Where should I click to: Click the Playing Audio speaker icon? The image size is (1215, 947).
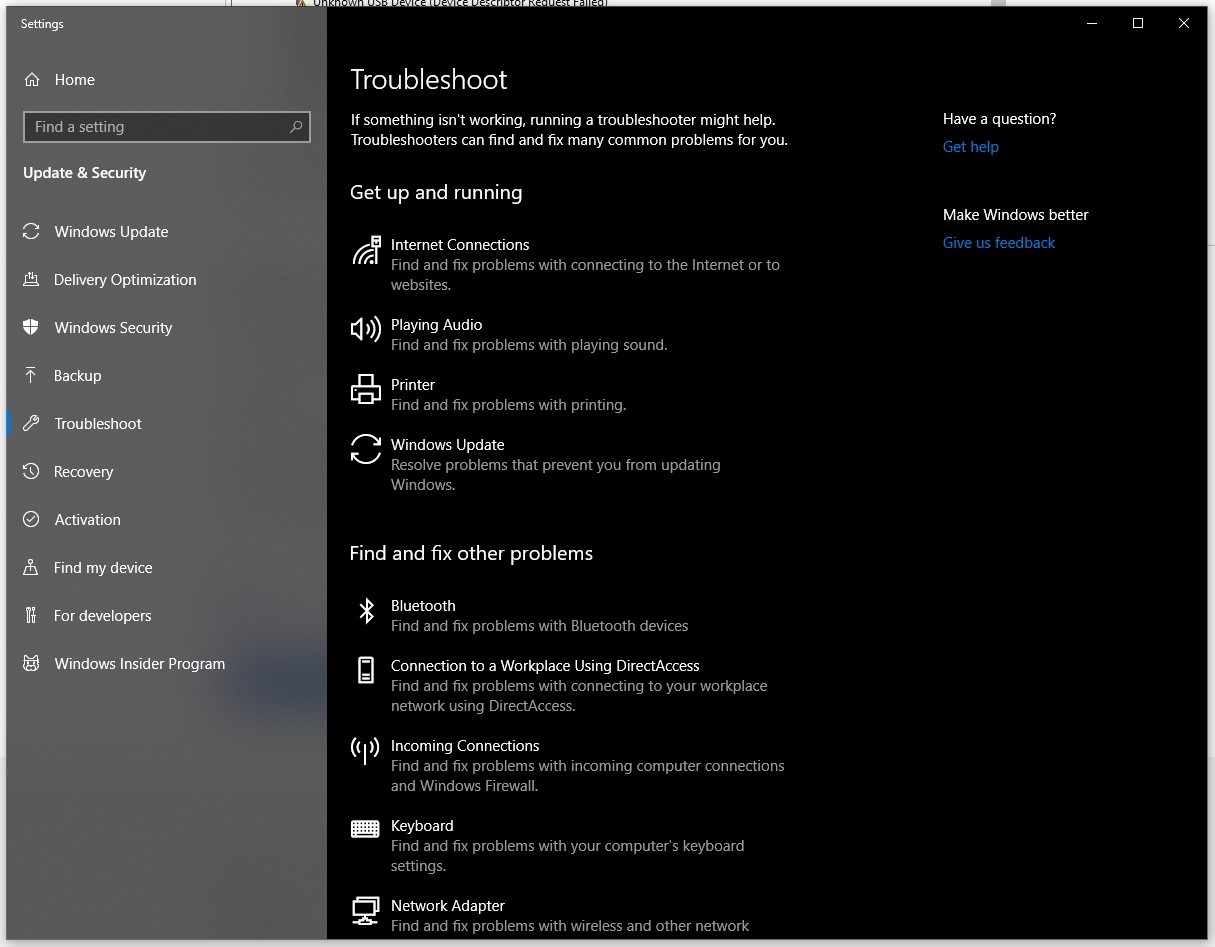366,329
